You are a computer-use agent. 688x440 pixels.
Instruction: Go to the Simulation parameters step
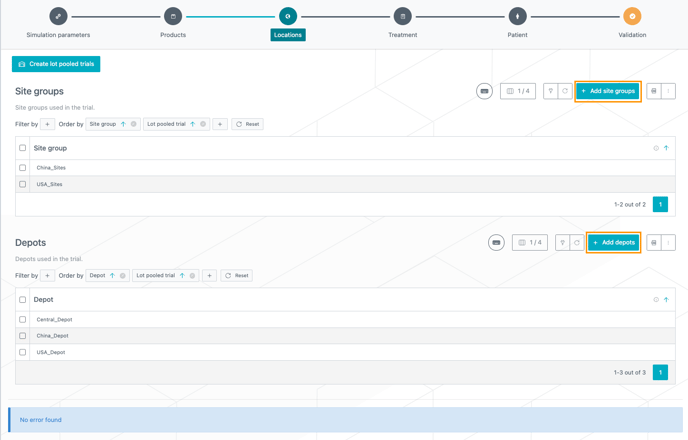click(x=58, y=17)
